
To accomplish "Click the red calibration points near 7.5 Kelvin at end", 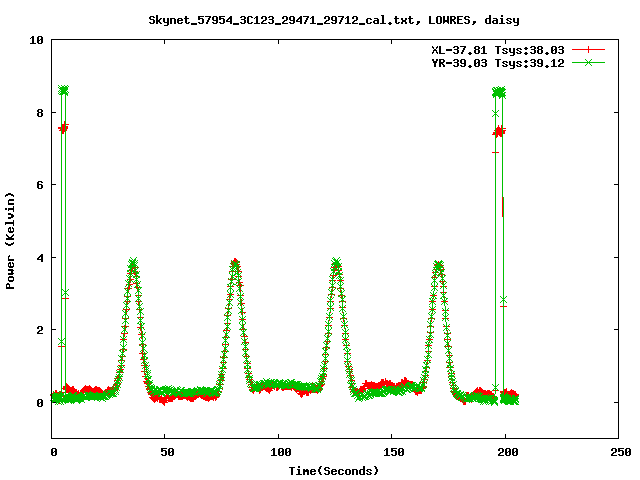I will (499, 131).
